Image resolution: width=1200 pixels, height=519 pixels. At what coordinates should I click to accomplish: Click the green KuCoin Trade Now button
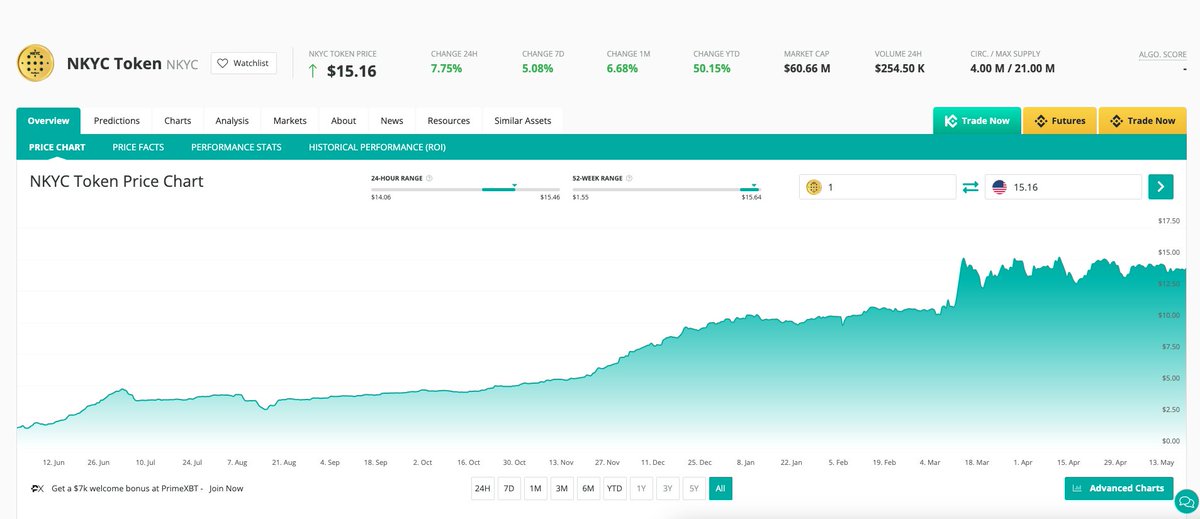pos(977,121)
